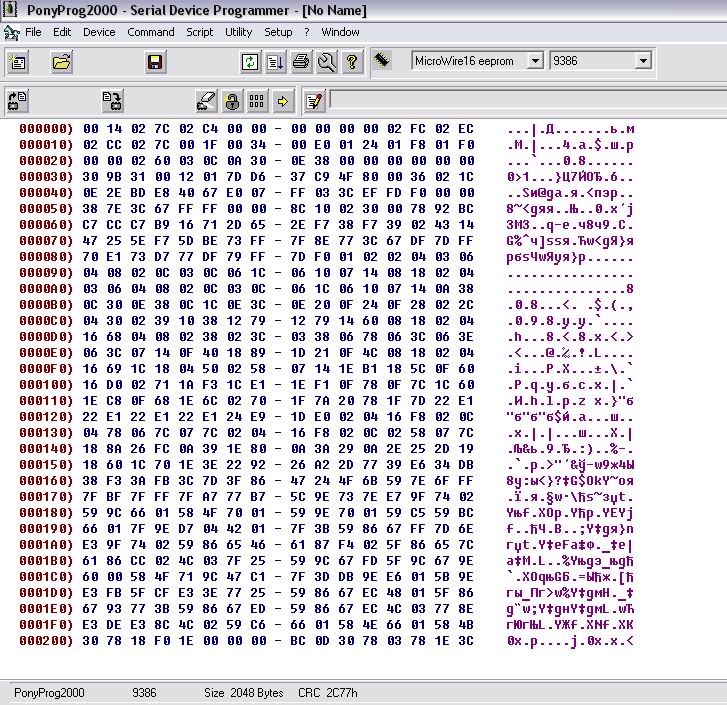Image resolution: width=727 pixels, height=705 pixels.
Task: Select hex row at address 000100
Action: [x=326, y=385]
